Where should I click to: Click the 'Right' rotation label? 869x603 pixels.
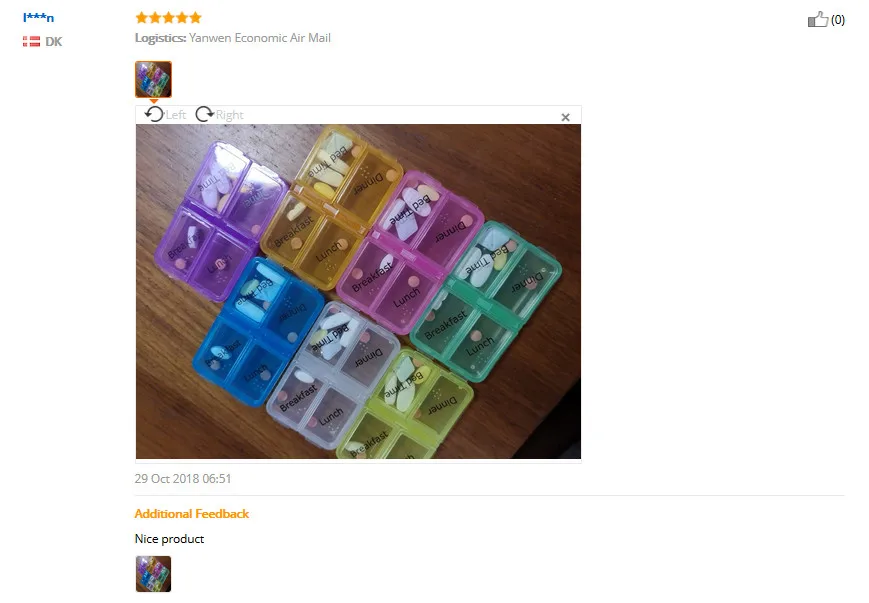click(x=229, y=115)
